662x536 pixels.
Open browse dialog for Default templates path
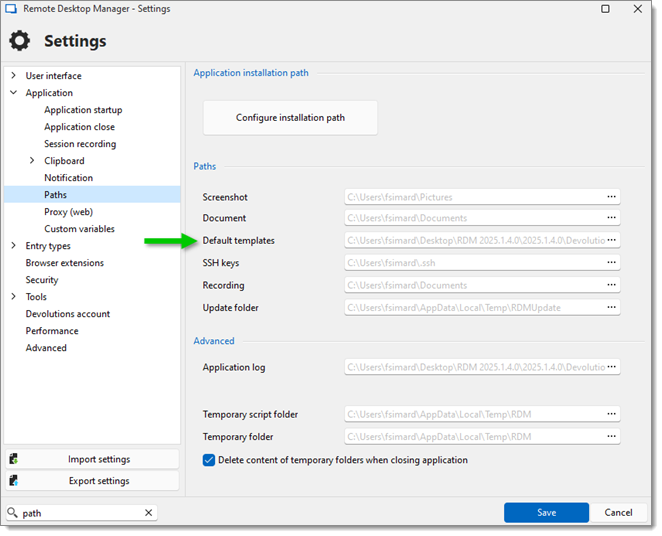(x=611, y=240)
